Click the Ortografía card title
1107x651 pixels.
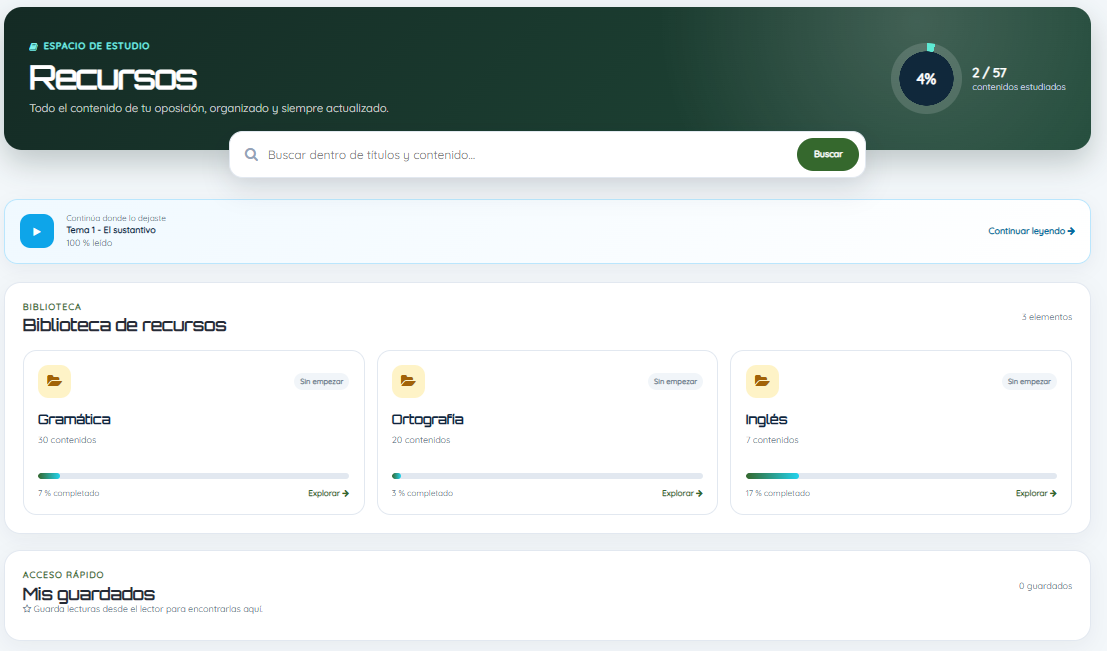click(x=428, y=419)
